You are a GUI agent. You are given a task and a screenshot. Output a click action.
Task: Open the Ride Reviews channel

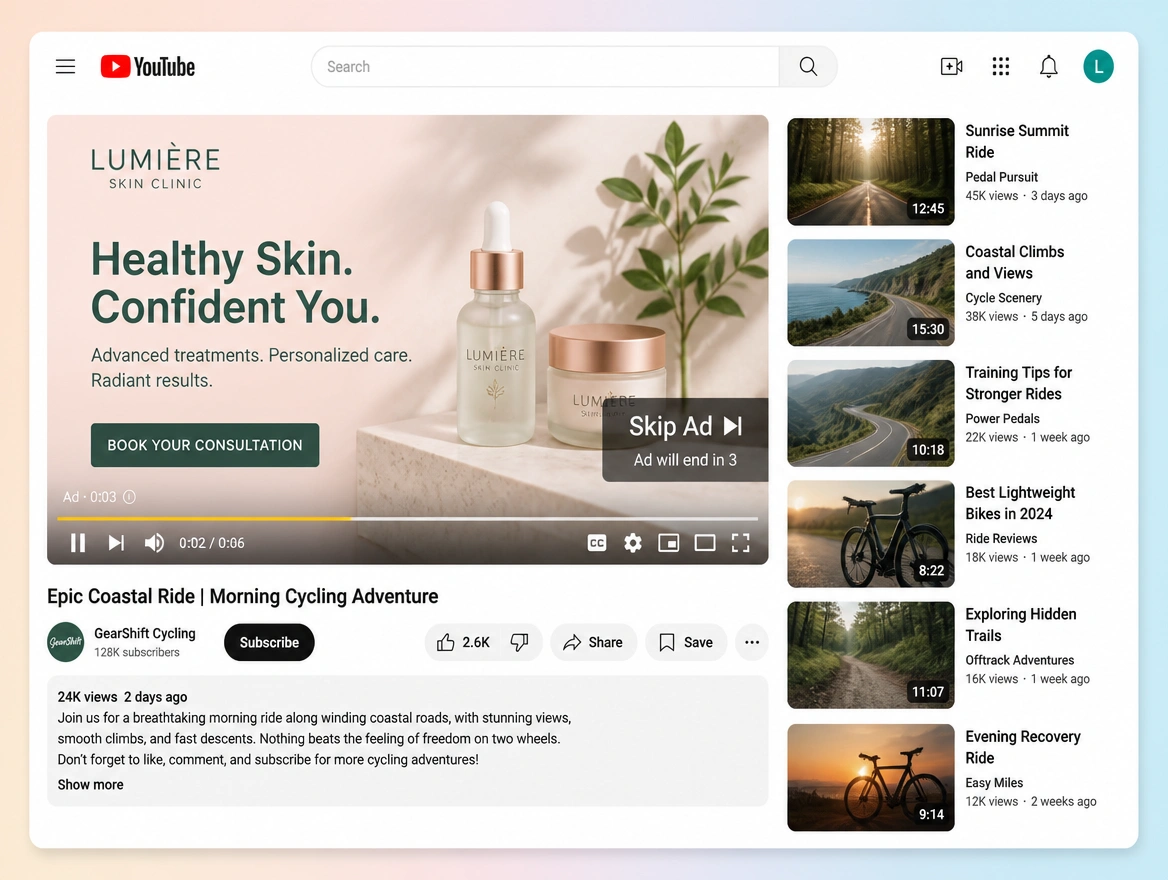[1001, 538]
